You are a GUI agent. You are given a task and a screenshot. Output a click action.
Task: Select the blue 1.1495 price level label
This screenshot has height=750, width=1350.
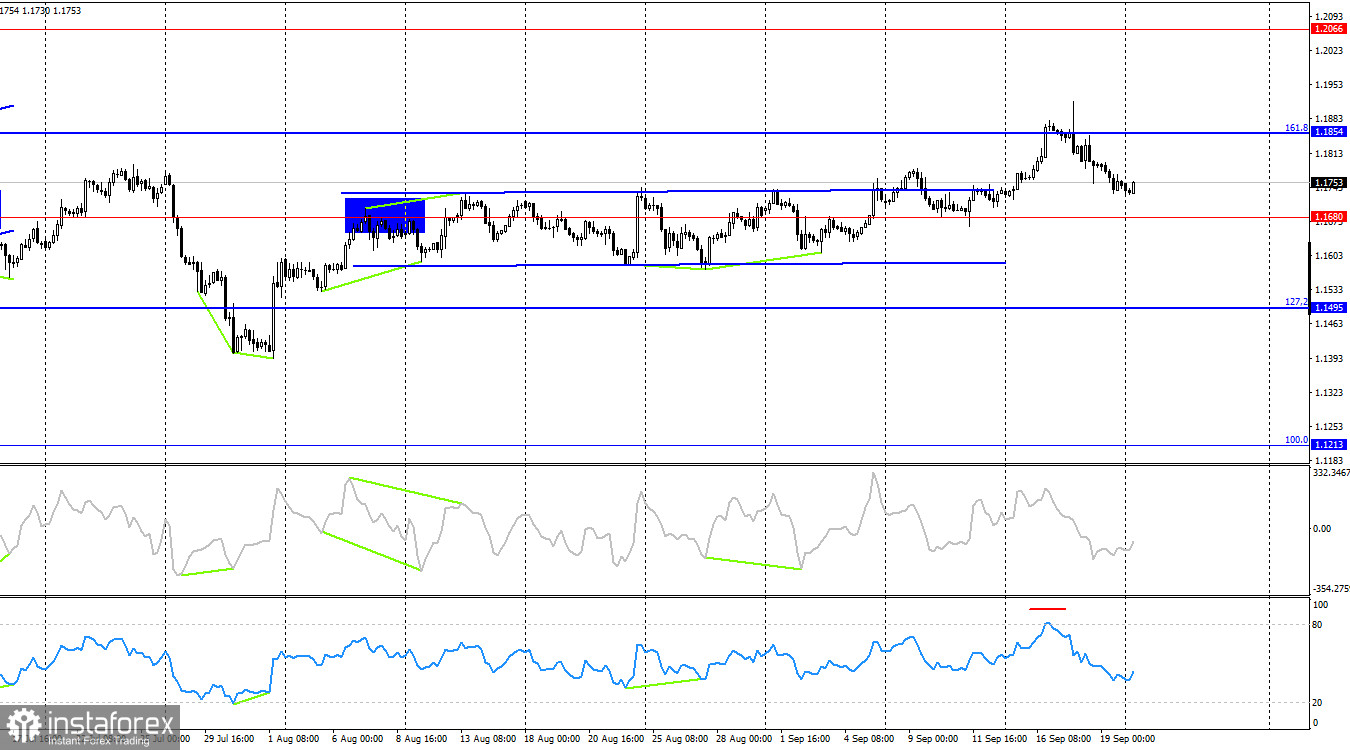[1328, 308]
